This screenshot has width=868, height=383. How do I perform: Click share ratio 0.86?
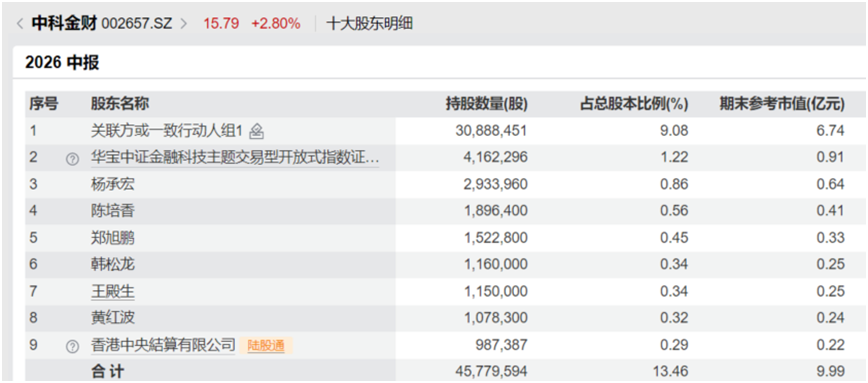click(674, 184)
